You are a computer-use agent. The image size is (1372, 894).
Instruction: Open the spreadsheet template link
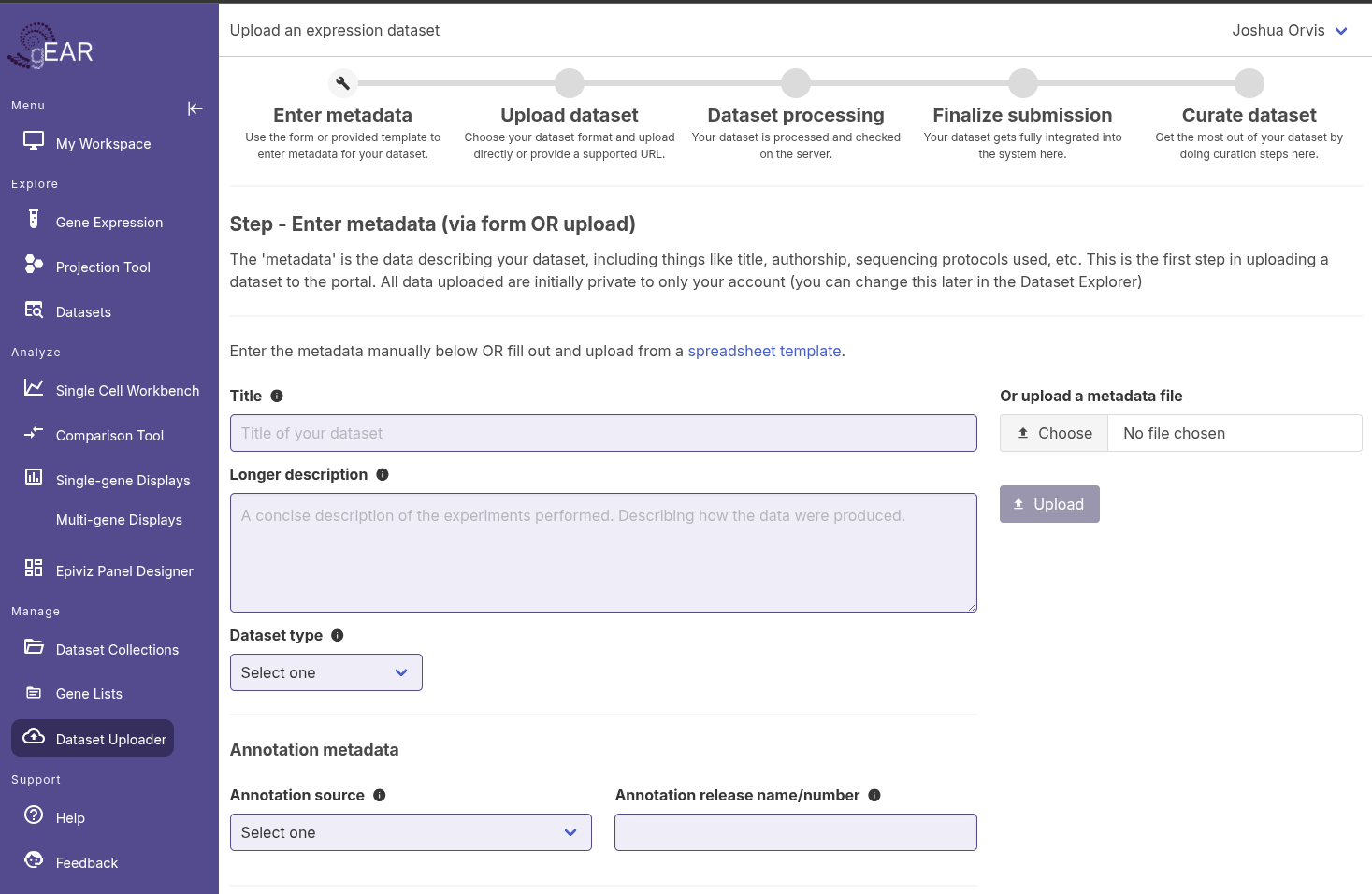pos(764,351)
